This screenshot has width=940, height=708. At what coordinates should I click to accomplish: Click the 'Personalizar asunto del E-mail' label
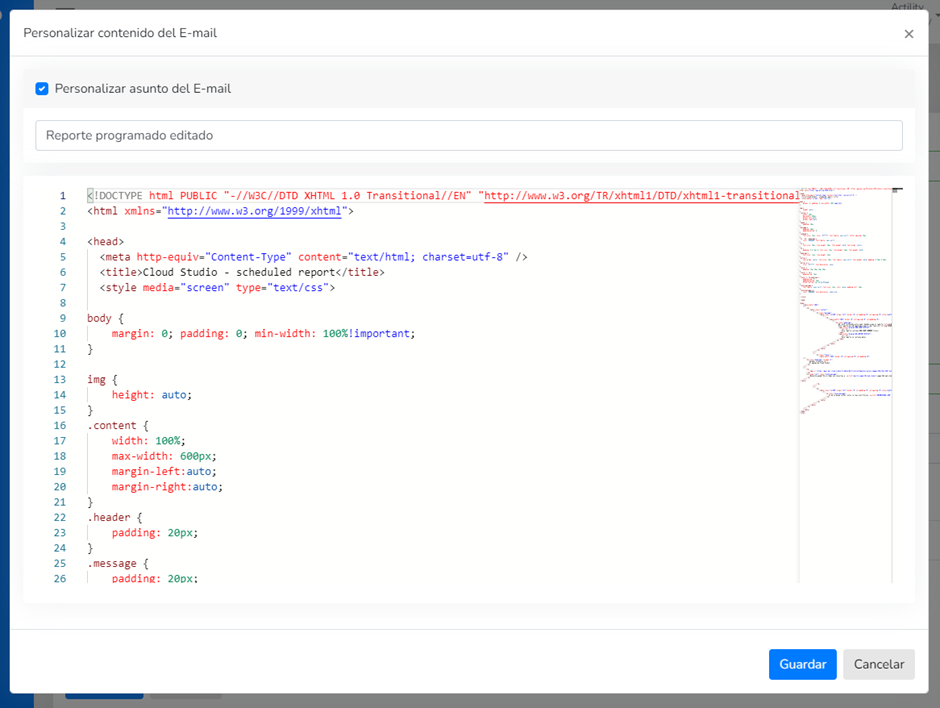pos(143,89)
